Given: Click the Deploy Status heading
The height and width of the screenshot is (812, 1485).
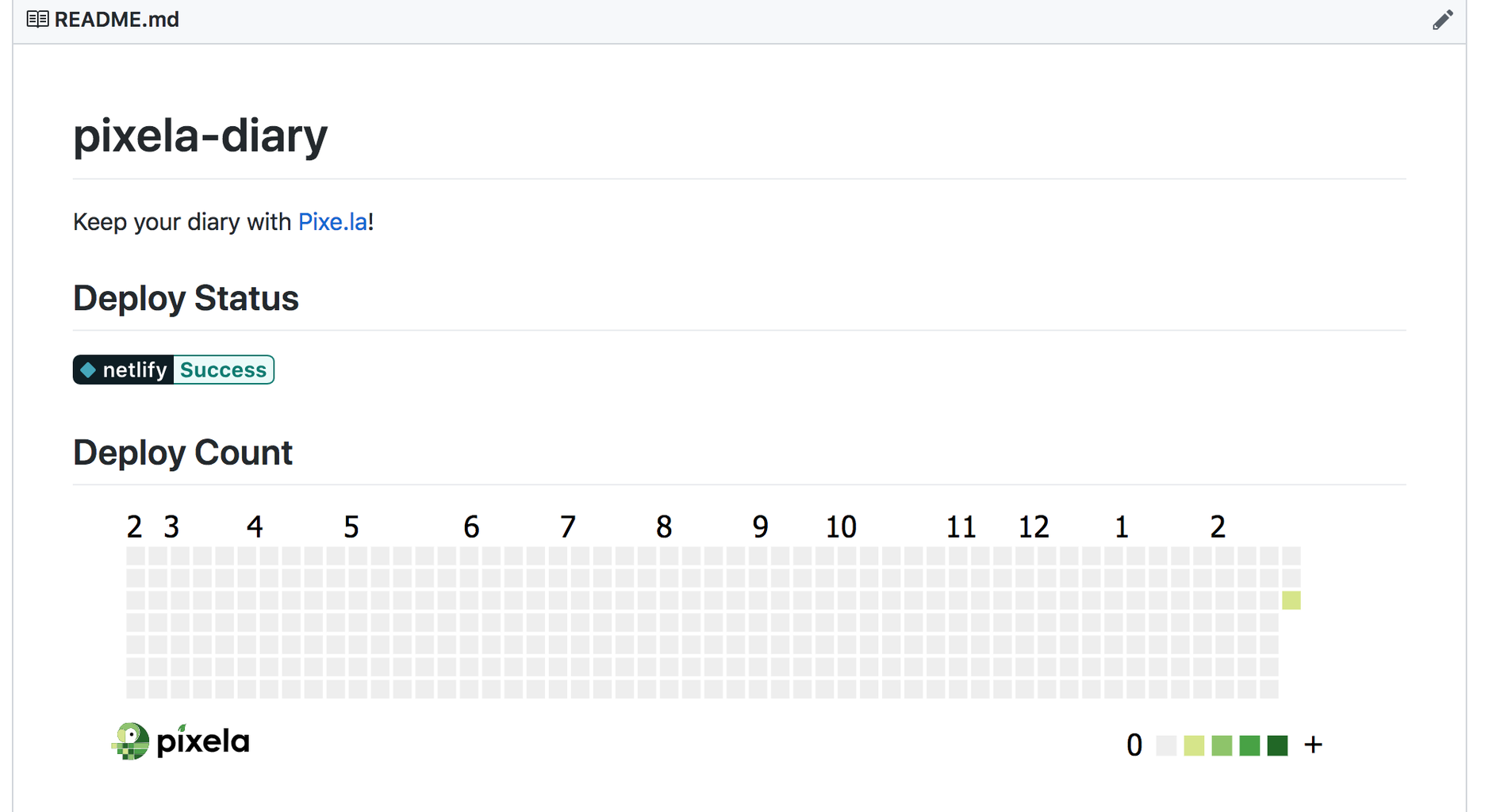Looking at the screenshot, I should (186, 298).
